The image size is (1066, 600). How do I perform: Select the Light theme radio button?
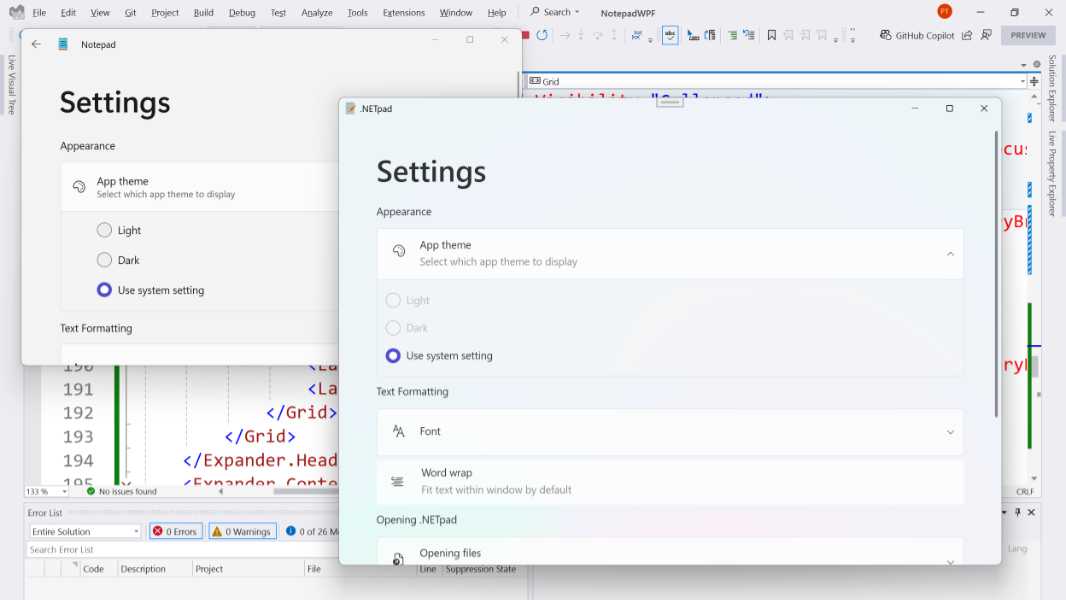coord(106,230)
